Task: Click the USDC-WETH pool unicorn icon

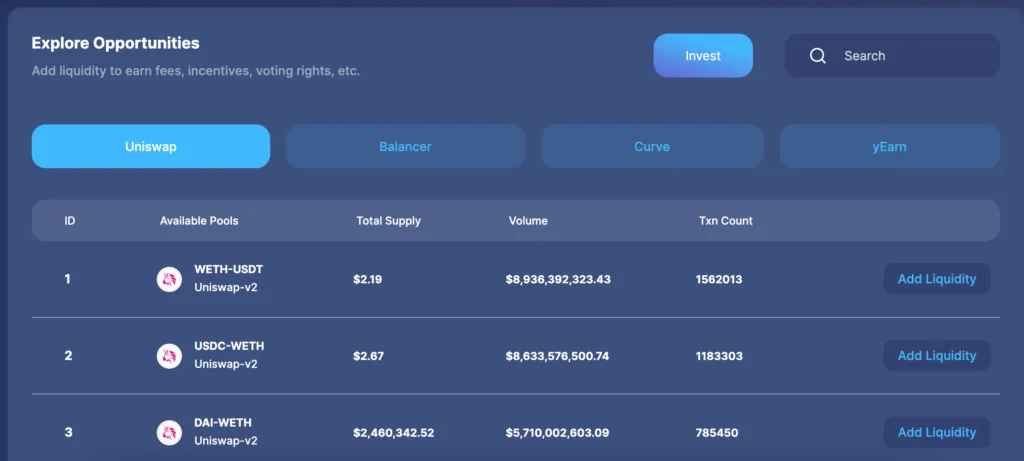Action: point(169,356)
